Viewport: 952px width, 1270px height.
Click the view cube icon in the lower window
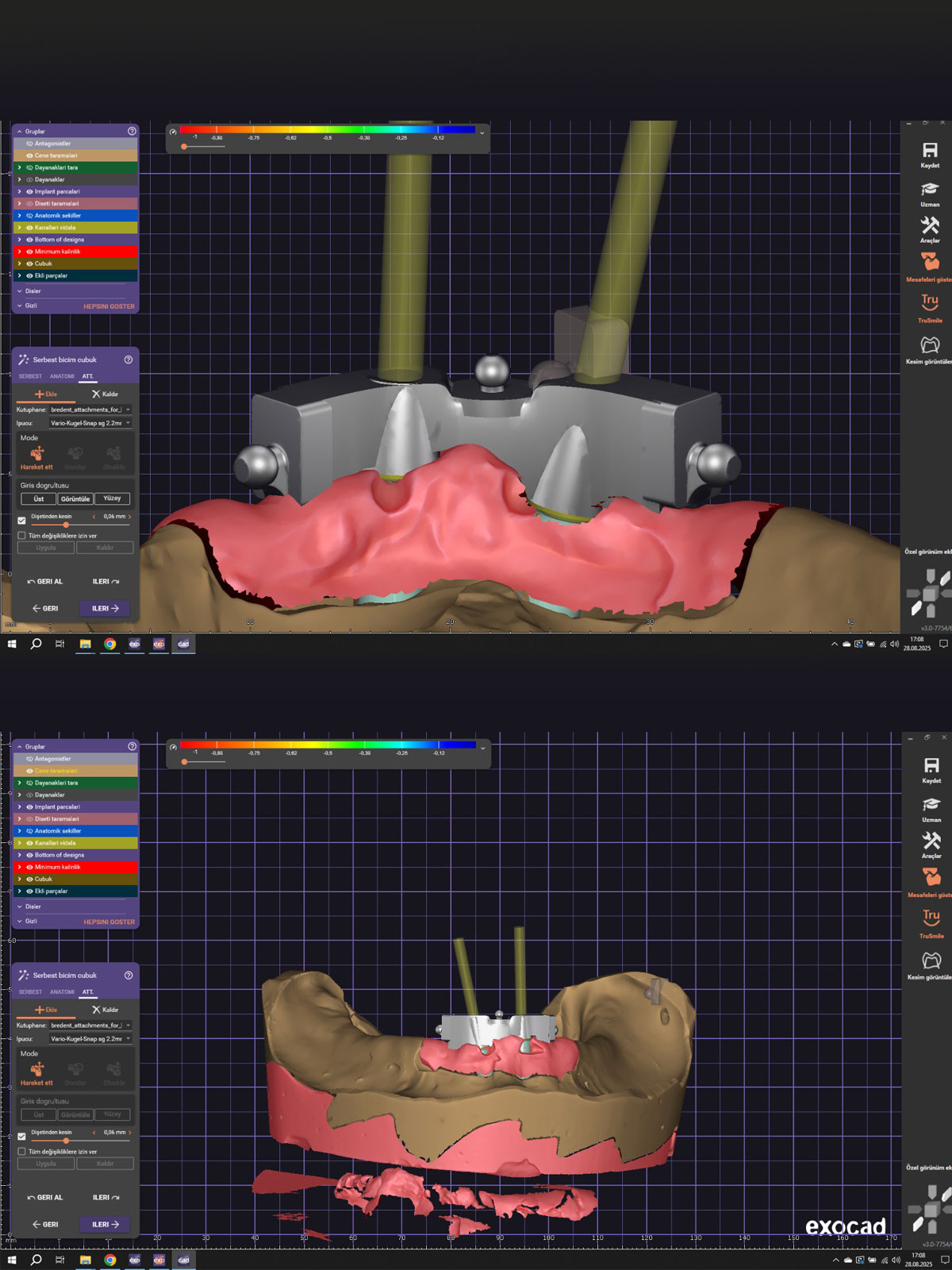click(931, 1210)
